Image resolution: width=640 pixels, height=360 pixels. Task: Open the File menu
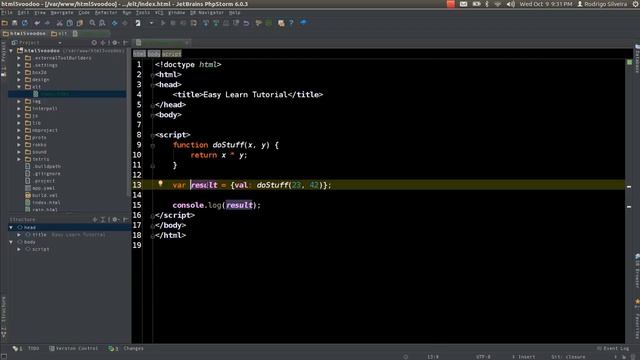click(7, 13)
